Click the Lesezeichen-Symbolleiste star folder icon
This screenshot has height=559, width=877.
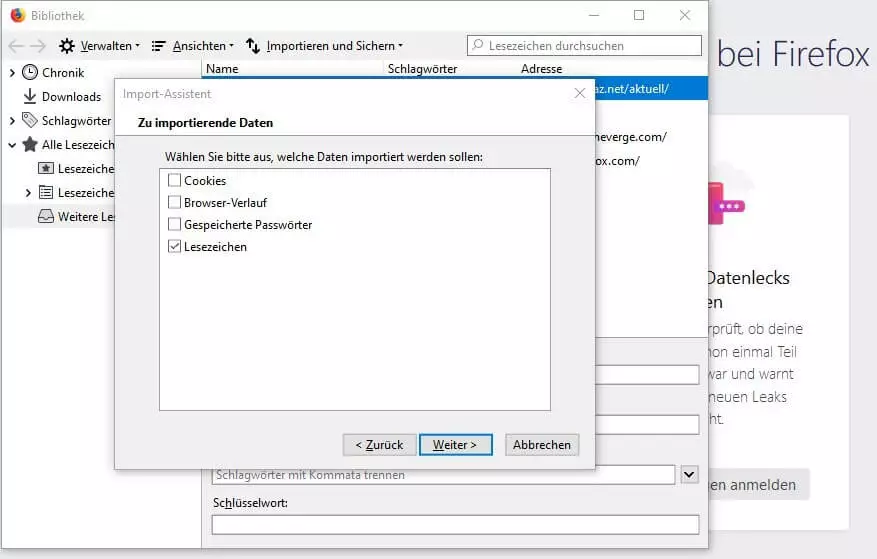tap(46, 168)
